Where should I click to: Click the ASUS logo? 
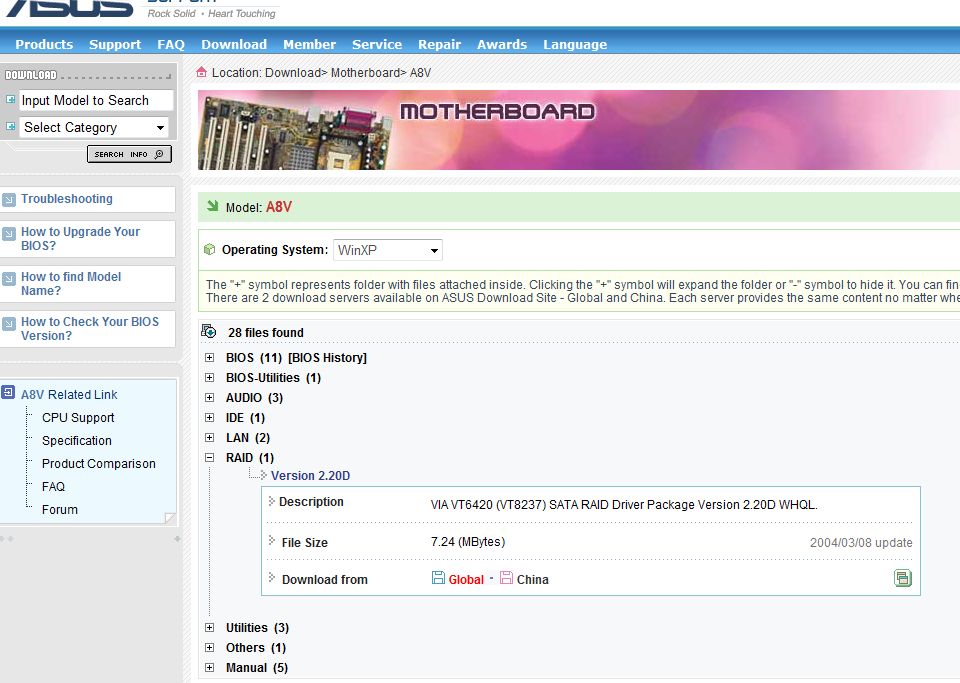coord(70,9)
